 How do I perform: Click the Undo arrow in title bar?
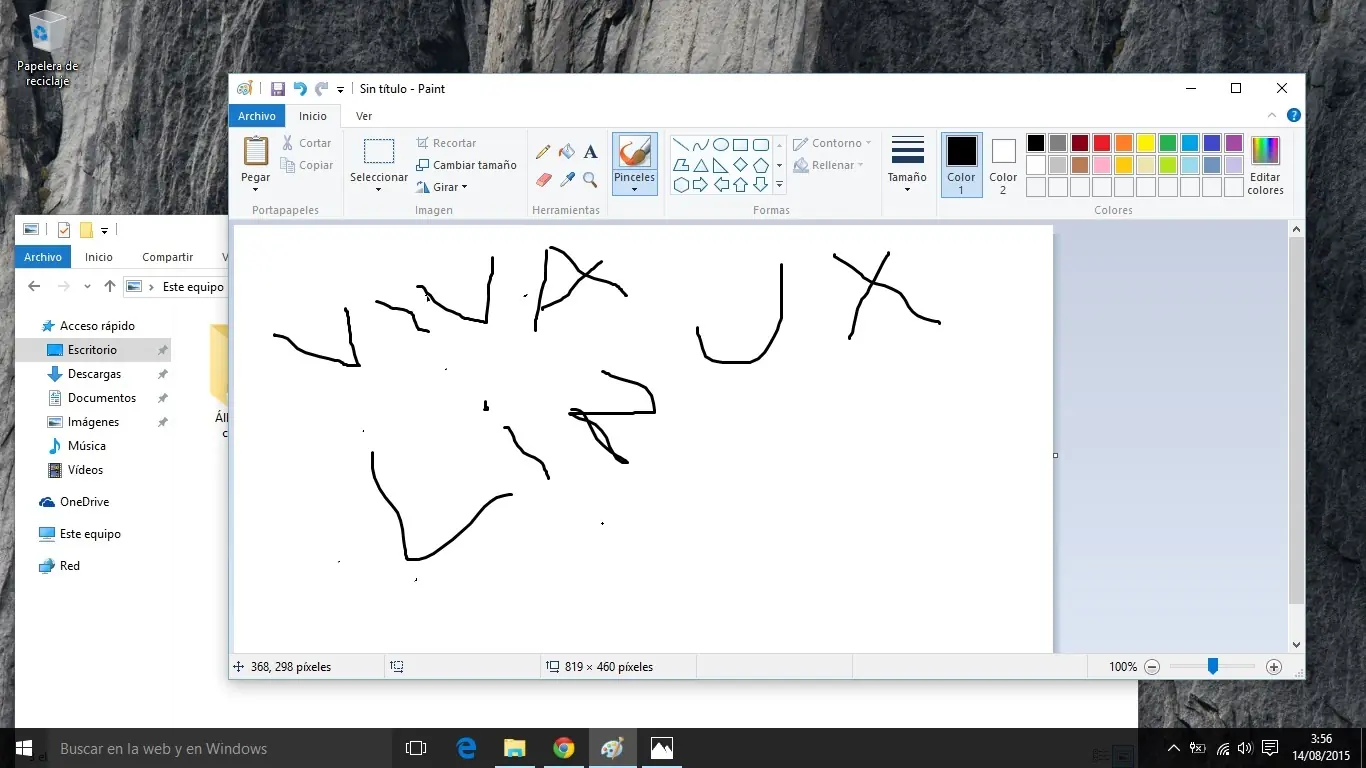(300, 89)
